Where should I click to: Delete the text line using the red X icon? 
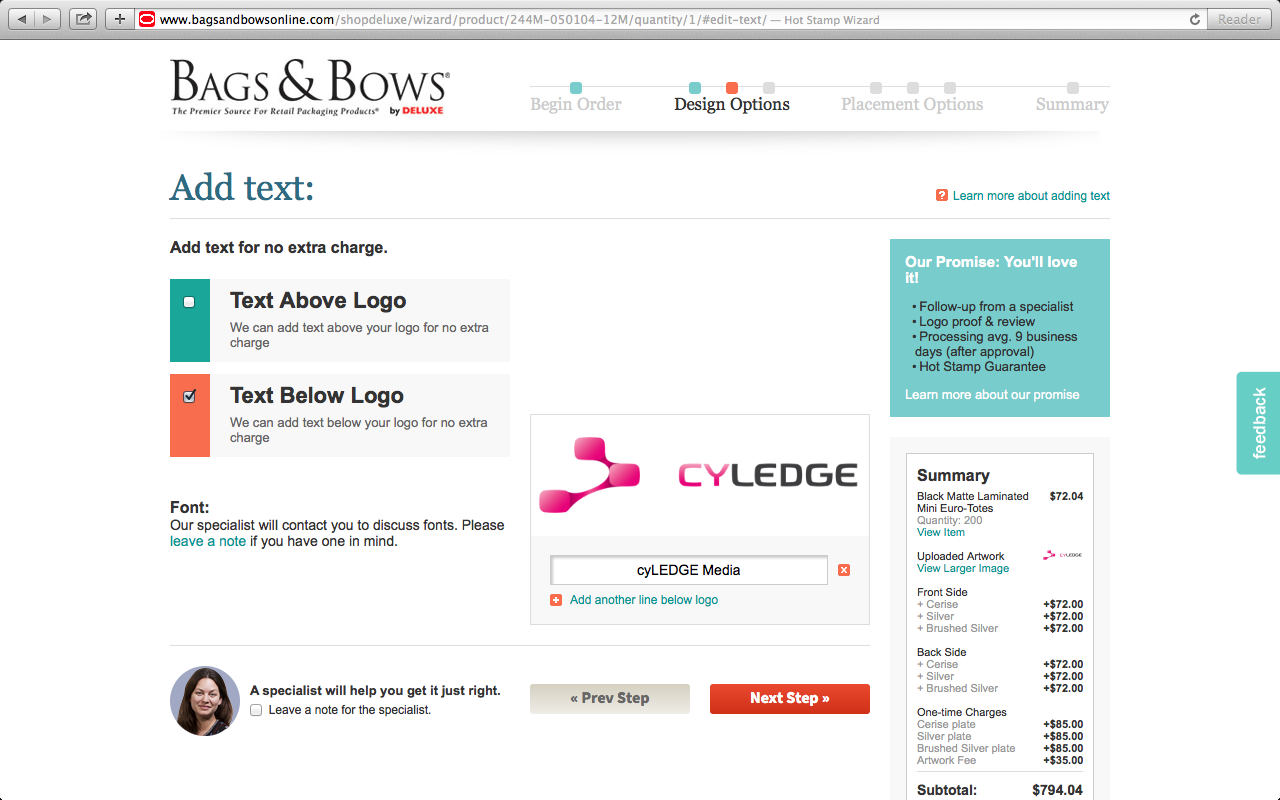click(x=843, y=569)
